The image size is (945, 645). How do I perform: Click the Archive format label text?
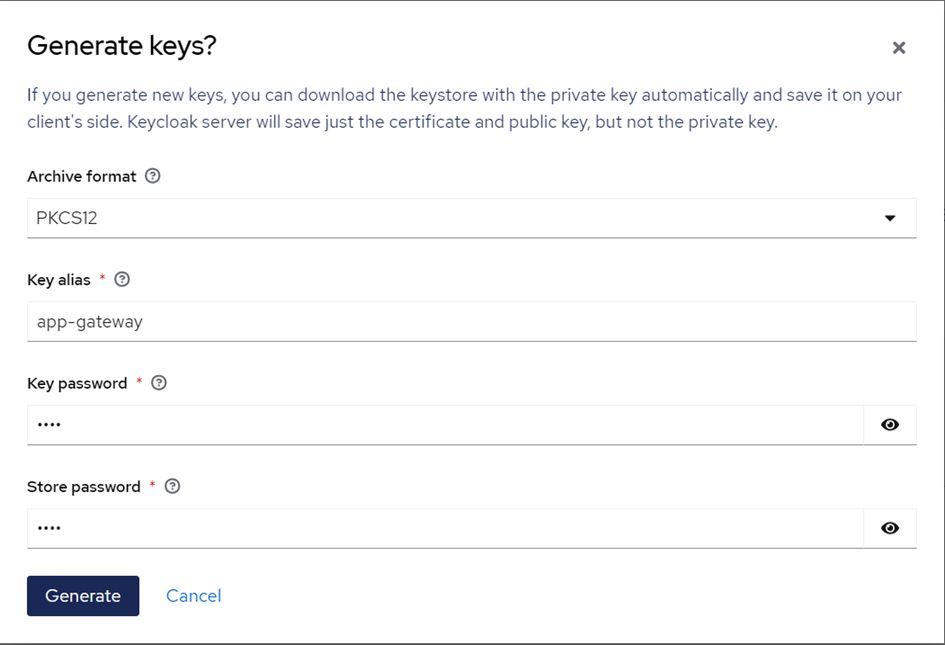[81, 176]
